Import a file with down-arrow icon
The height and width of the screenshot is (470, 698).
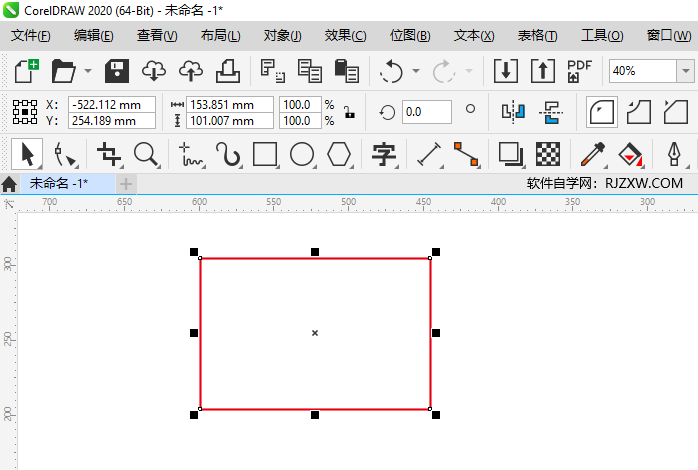(x=506, y=71)
